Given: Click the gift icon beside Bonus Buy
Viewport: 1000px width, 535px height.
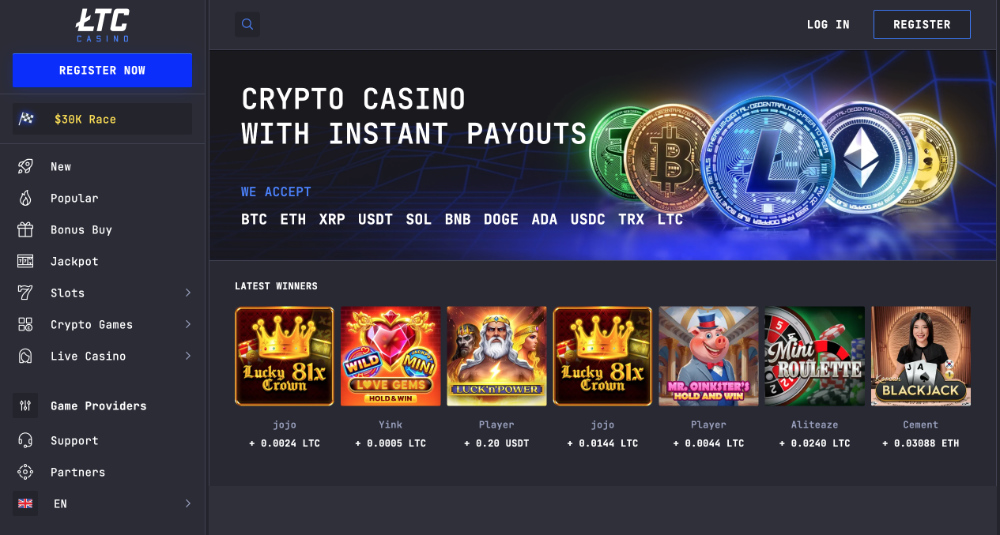Looking at the screenshot, I should point(26,230).
